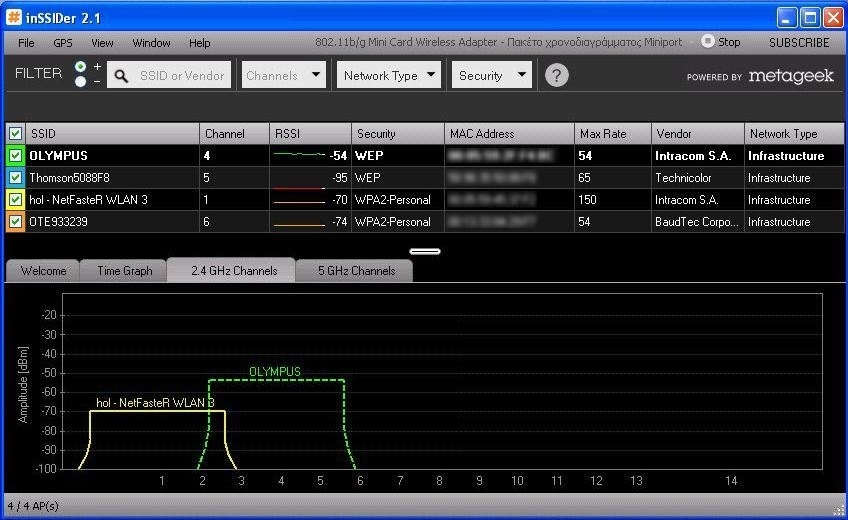848x520 pixels.
Task: Click the metageek logo
Action: (x=791, y=76)
